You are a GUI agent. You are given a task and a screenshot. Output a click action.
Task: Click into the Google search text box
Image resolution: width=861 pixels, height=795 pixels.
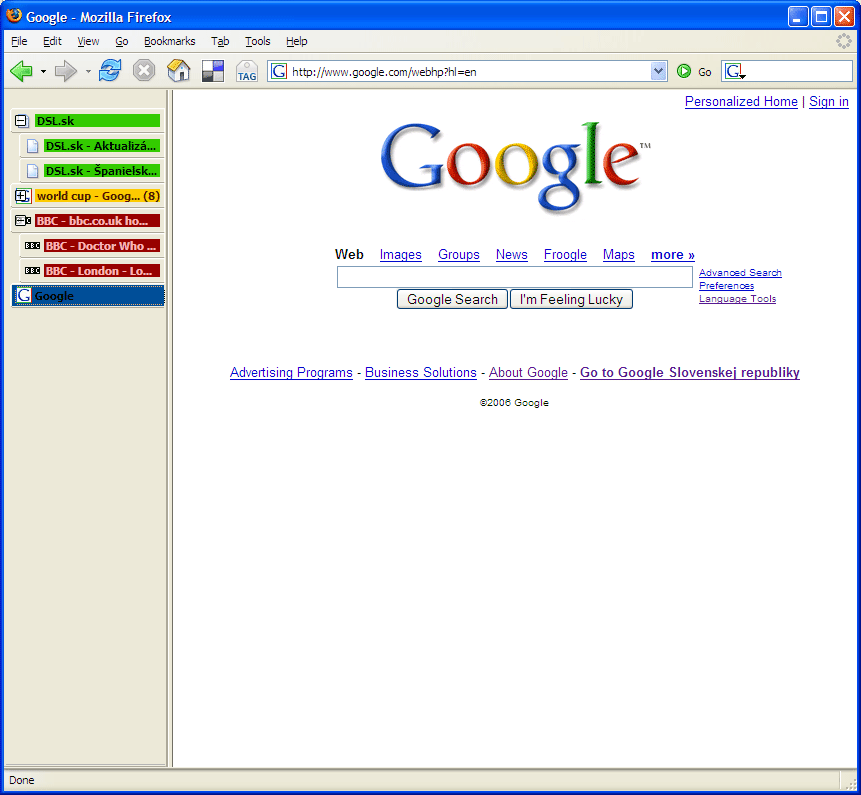[x=515, y=277]
